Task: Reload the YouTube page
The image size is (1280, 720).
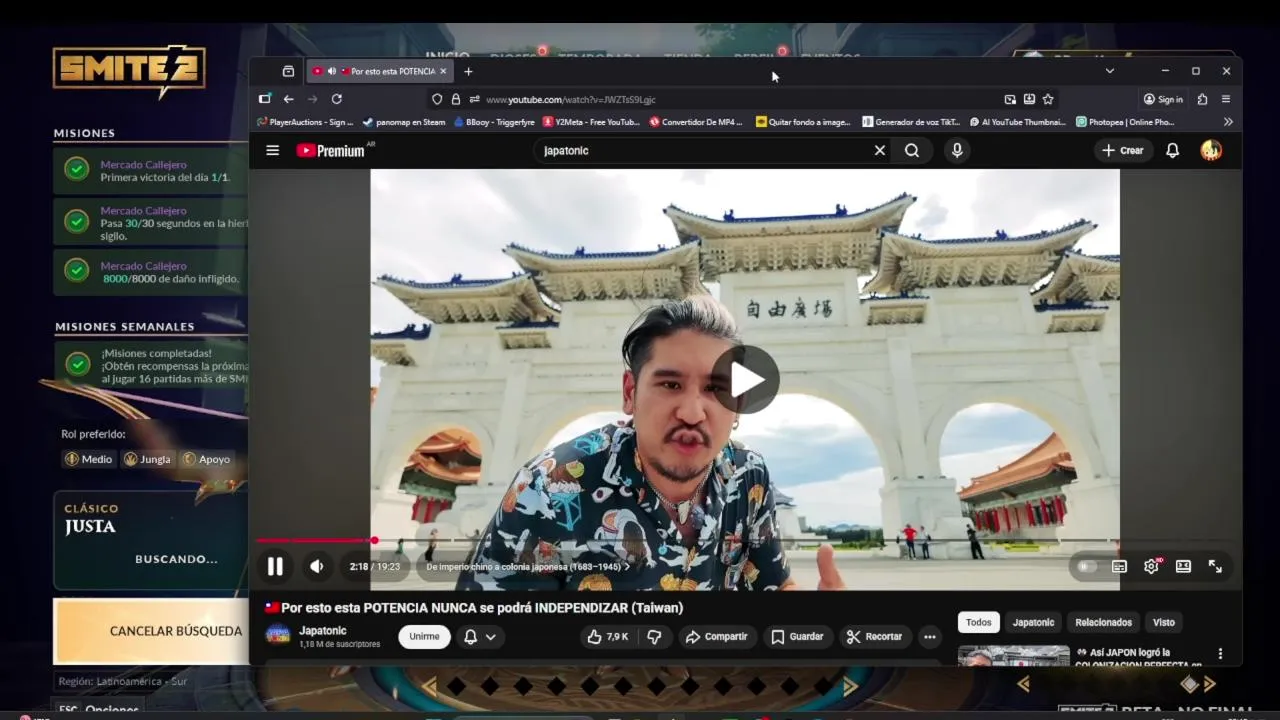Action: pyautogui.click(x=336, y=99)
